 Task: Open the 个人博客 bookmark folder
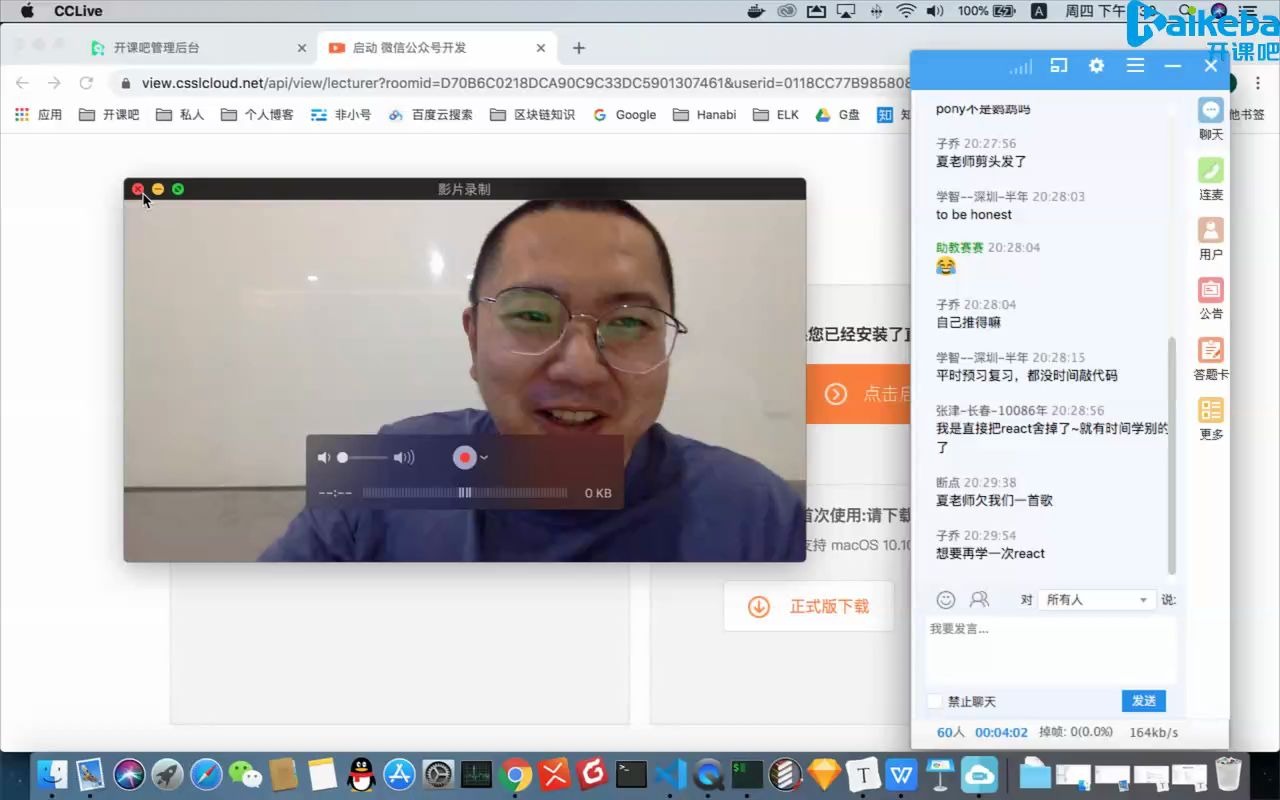(x=257, y=115)
